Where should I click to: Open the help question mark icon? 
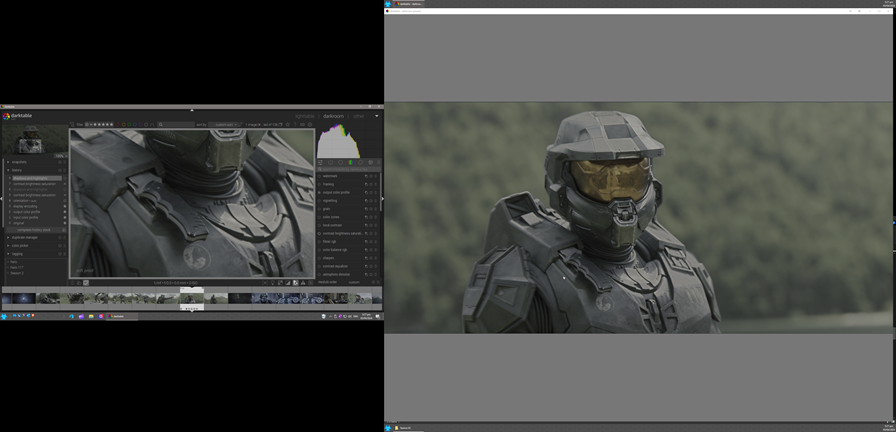tap(295, 125)
